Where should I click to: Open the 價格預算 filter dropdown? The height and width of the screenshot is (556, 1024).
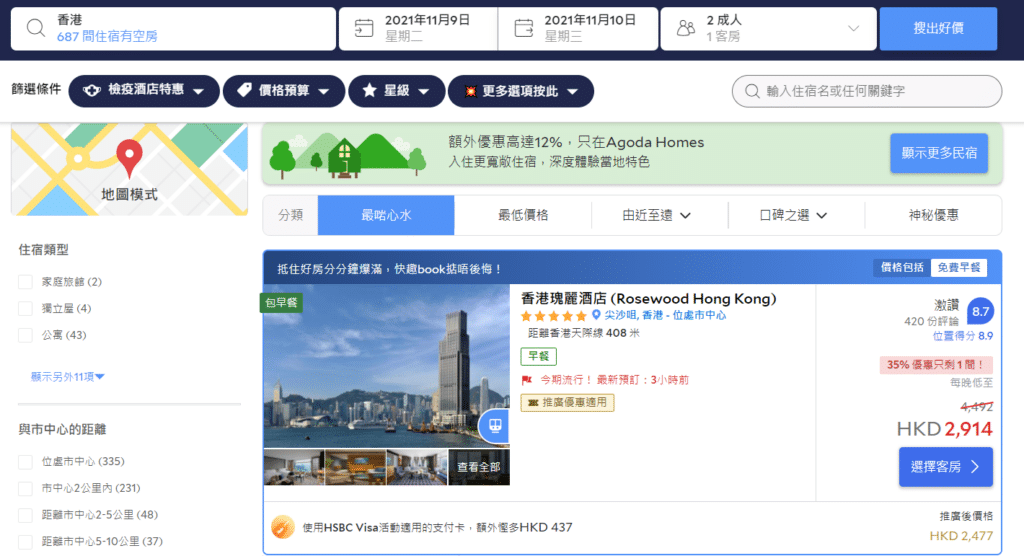tap(283, 91)
